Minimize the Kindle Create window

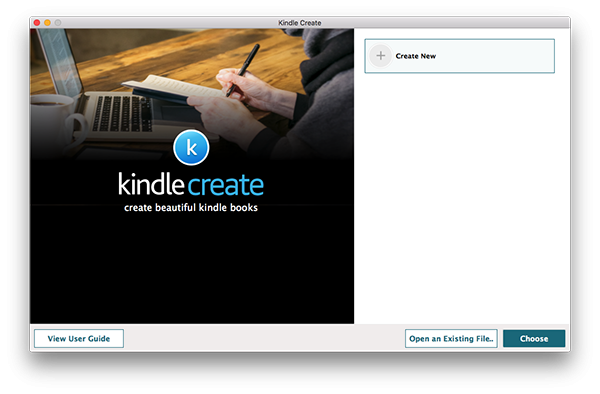coord(47,23)
